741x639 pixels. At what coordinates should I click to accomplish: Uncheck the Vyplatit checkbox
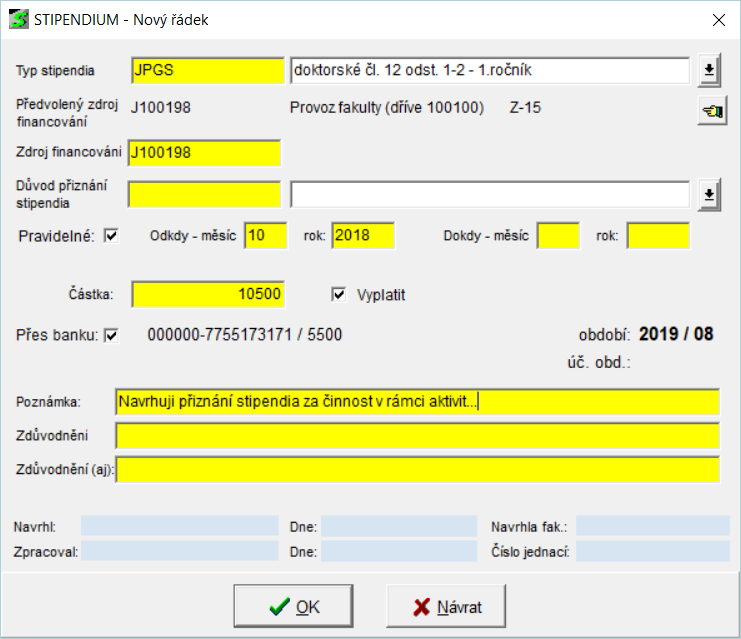[x=338, y=295]
